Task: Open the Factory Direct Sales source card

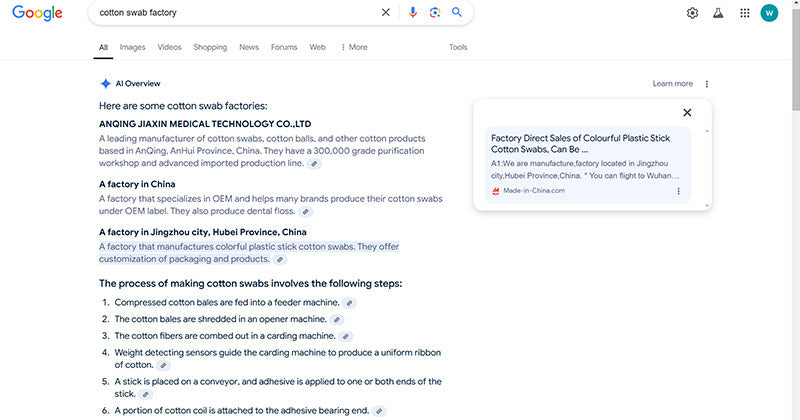Action: pos(580,143)
